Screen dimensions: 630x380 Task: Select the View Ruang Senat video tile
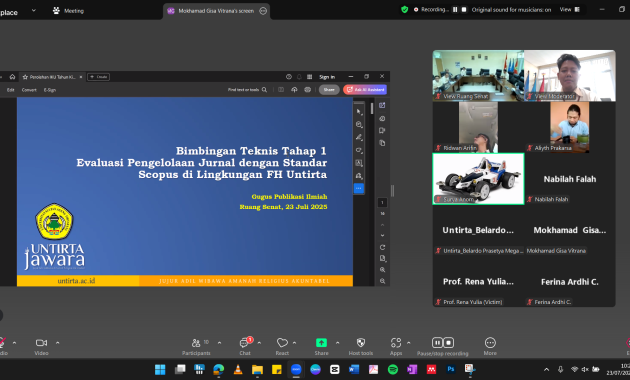[x=478, y=76]
